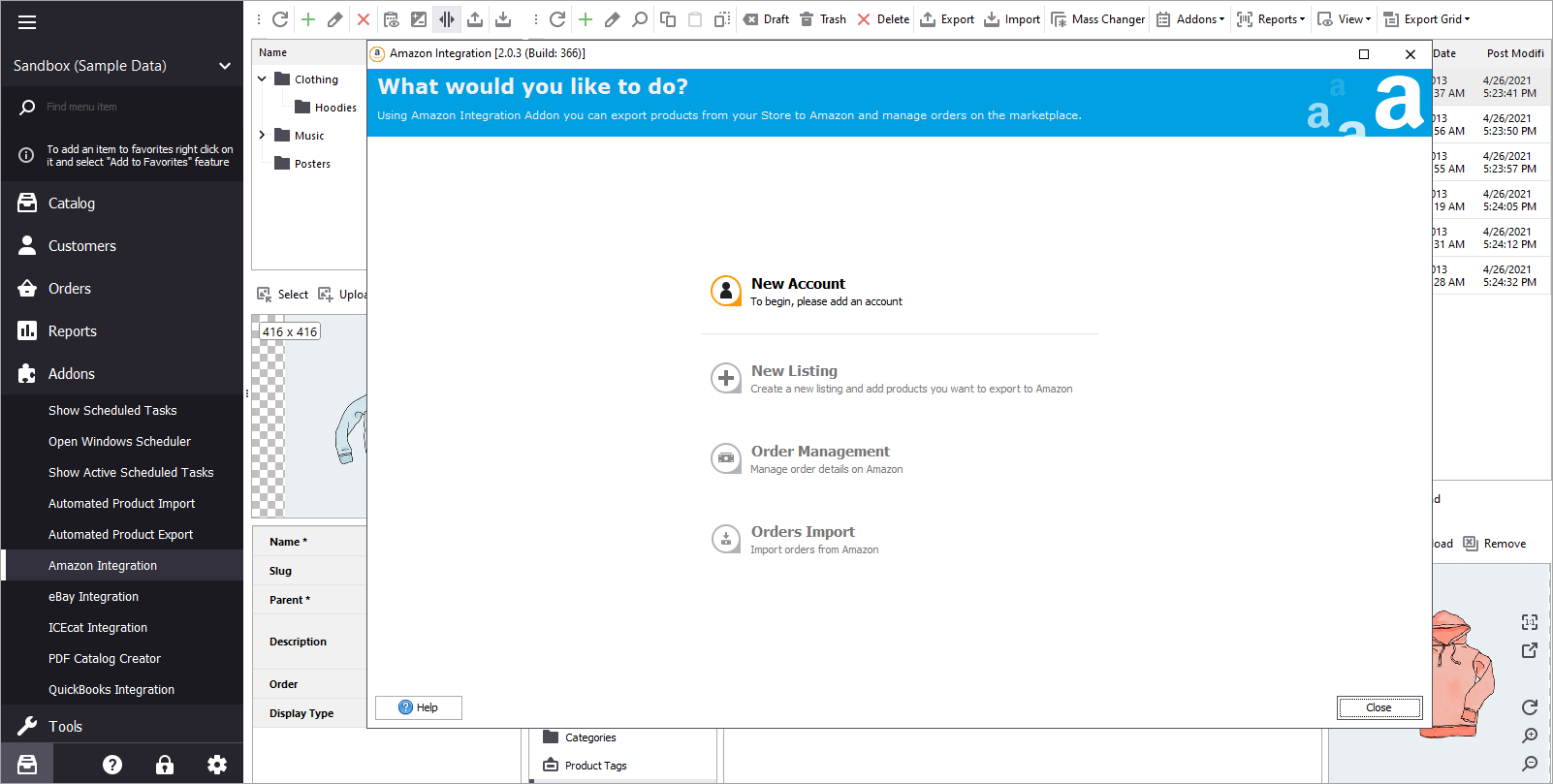
Task: Click the hamburger menu icon
Action: [x=27, y=22]
